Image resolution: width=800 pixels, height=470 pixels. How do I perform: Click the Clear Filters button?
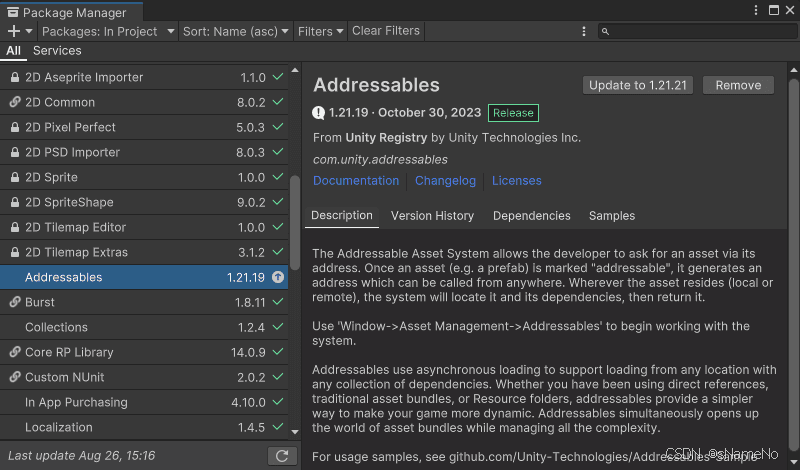click(x=386, y=31)
